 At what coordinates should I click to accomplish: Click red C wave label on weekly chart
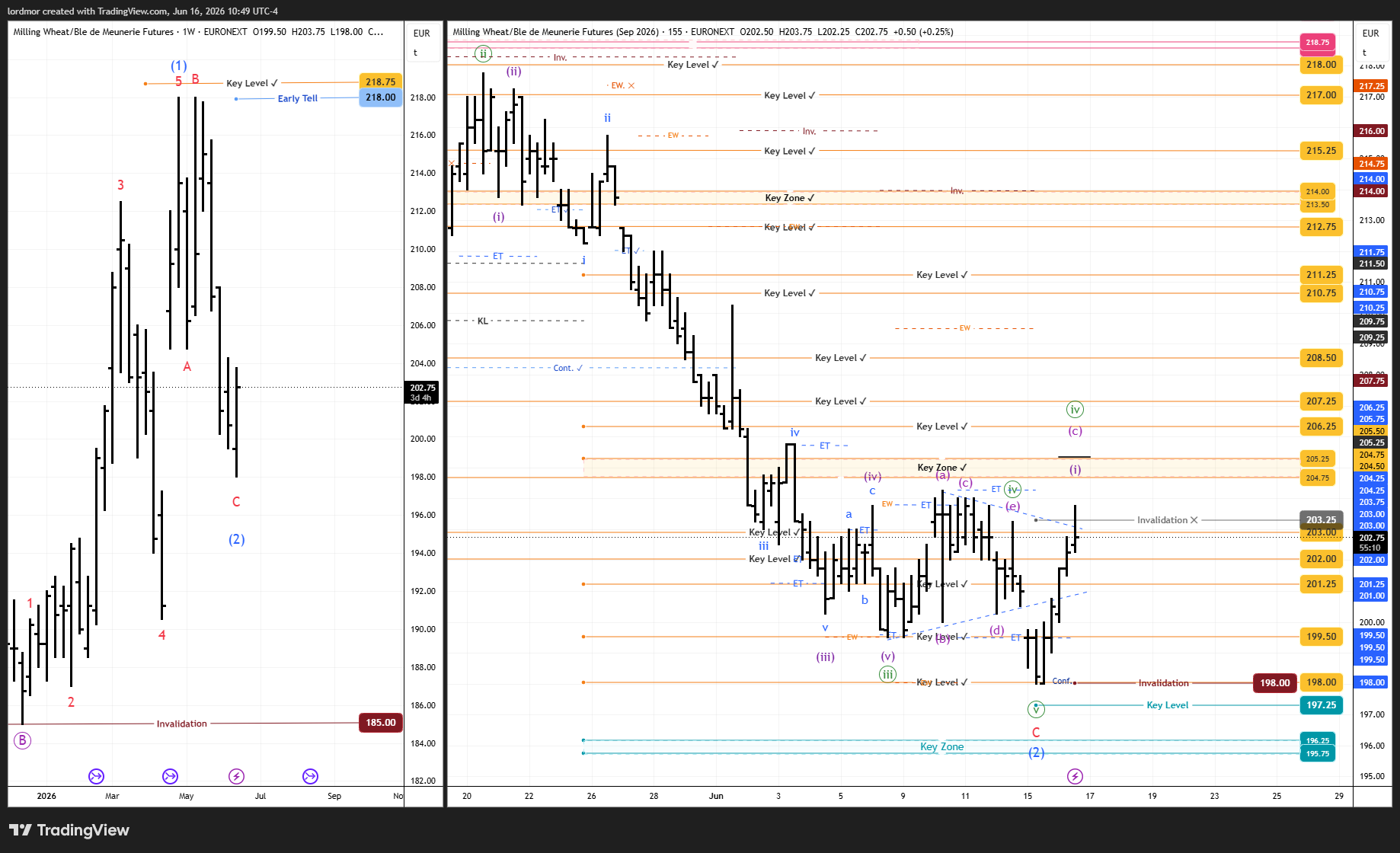[x=236, y=502]
